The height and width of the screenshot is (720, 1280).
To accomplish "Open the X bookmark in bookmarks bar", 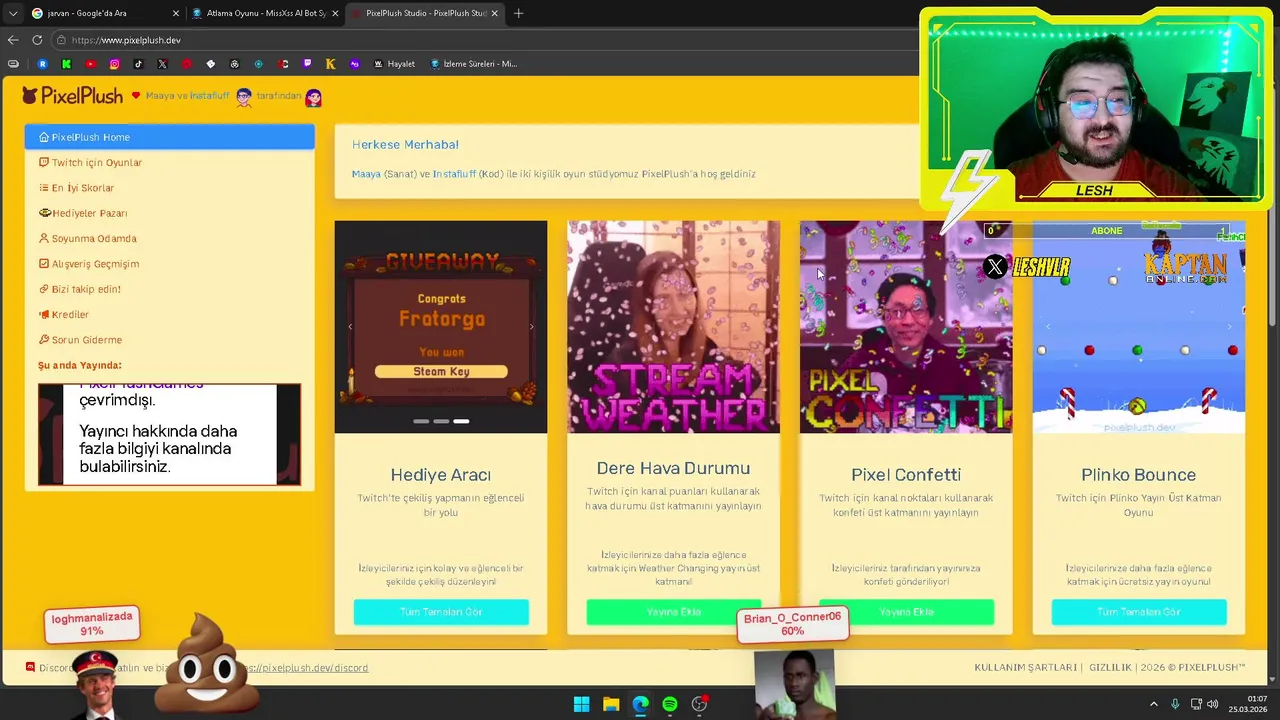I will click(162, 64).
